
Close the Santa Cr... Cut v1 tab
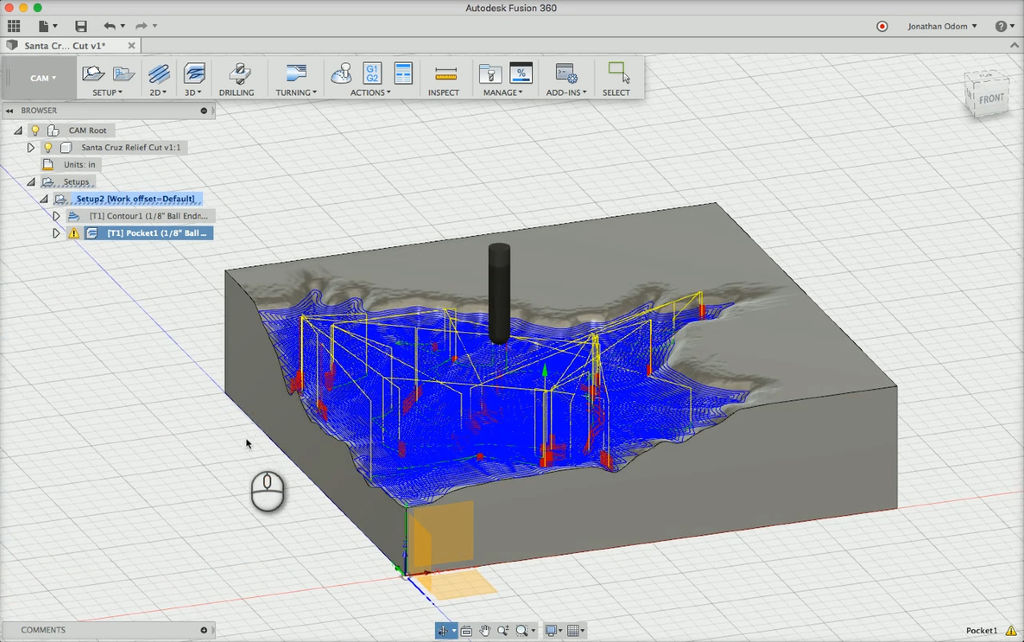click(x=131, y=46)
